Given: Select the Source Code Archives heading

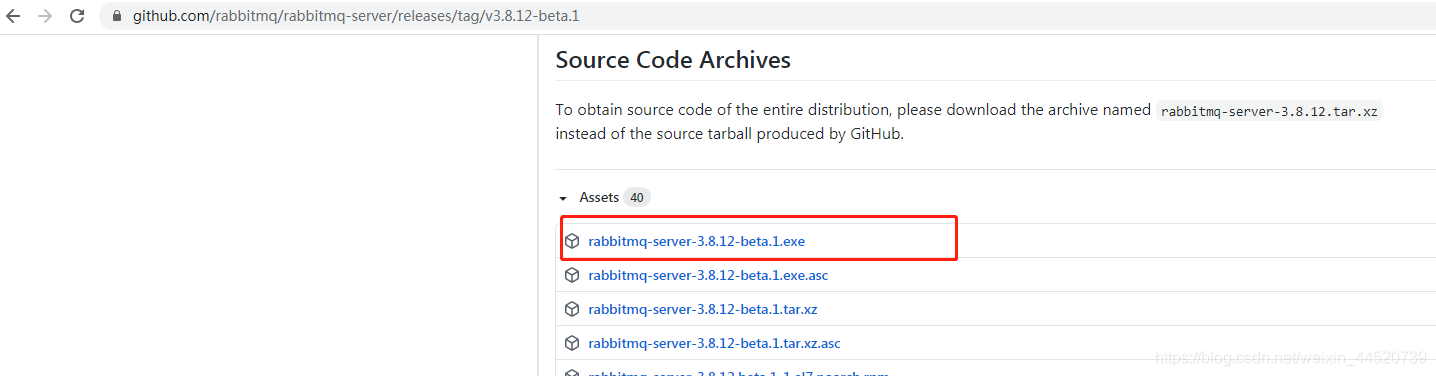Looking at the screenshot, I should point(673,60).
